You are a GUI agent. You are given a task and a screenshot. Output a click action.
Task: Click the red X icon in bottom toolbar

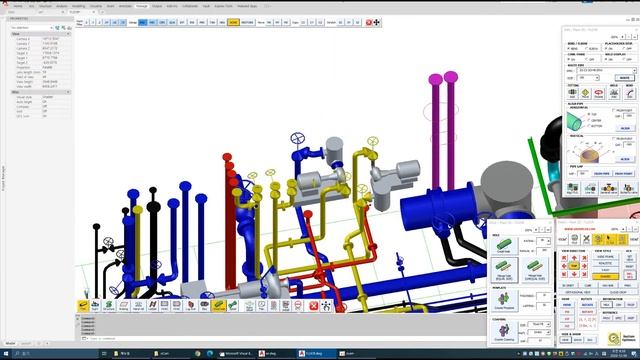tap(313, 306)
